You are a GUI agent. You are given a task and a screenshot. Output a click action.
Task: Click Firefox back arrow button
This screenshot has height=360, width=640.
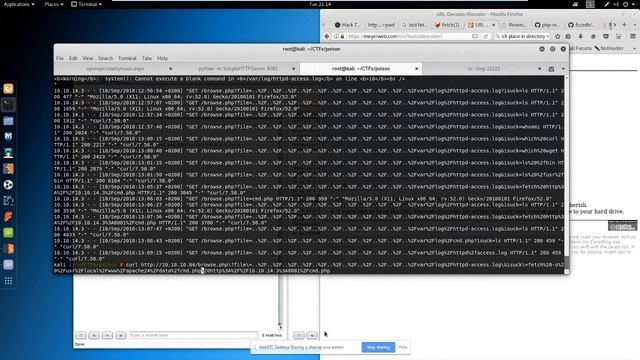[327, 36]
